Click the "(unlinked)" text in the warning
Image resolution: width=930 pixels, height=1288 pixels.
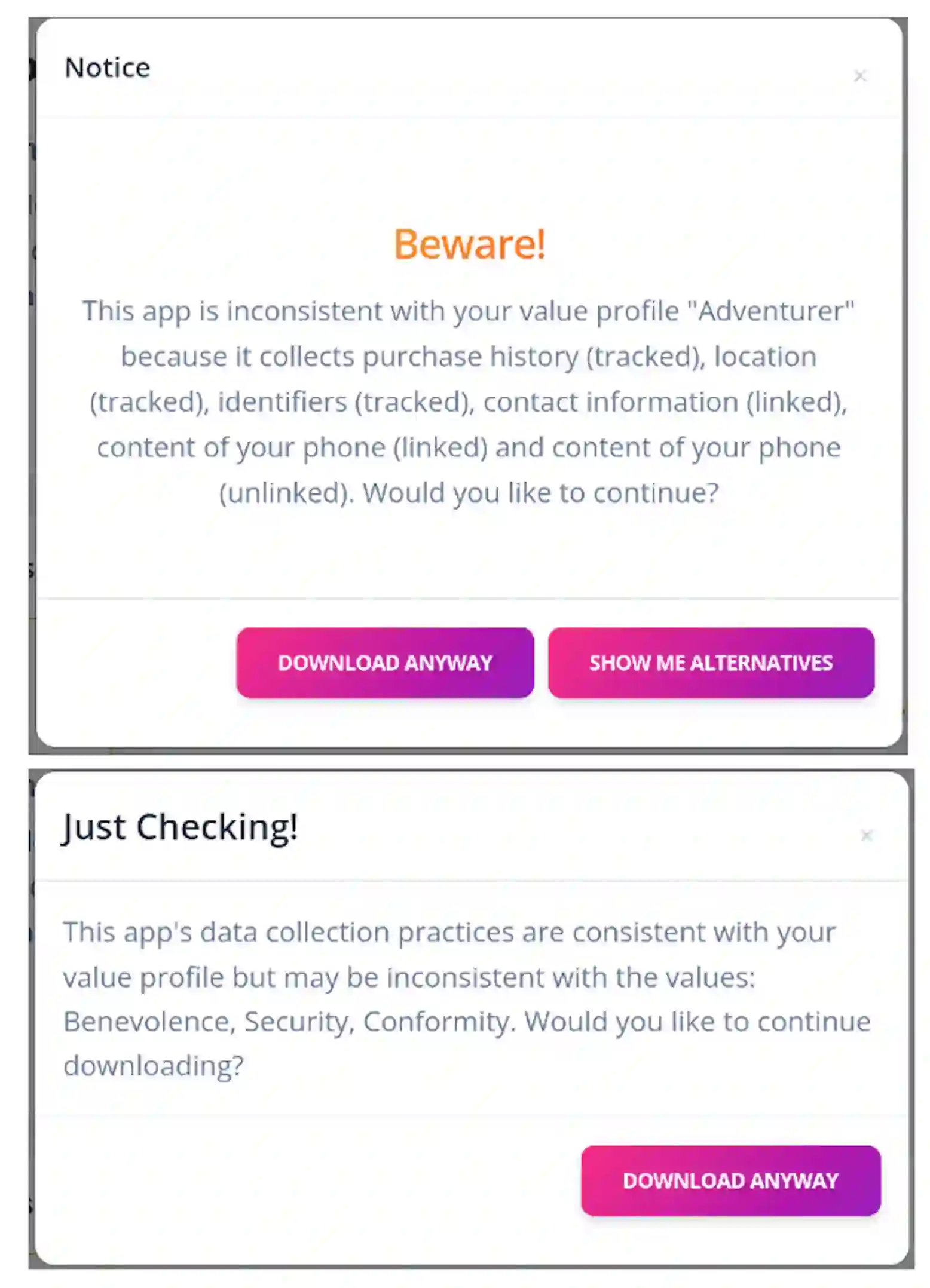tap(285, 493)
